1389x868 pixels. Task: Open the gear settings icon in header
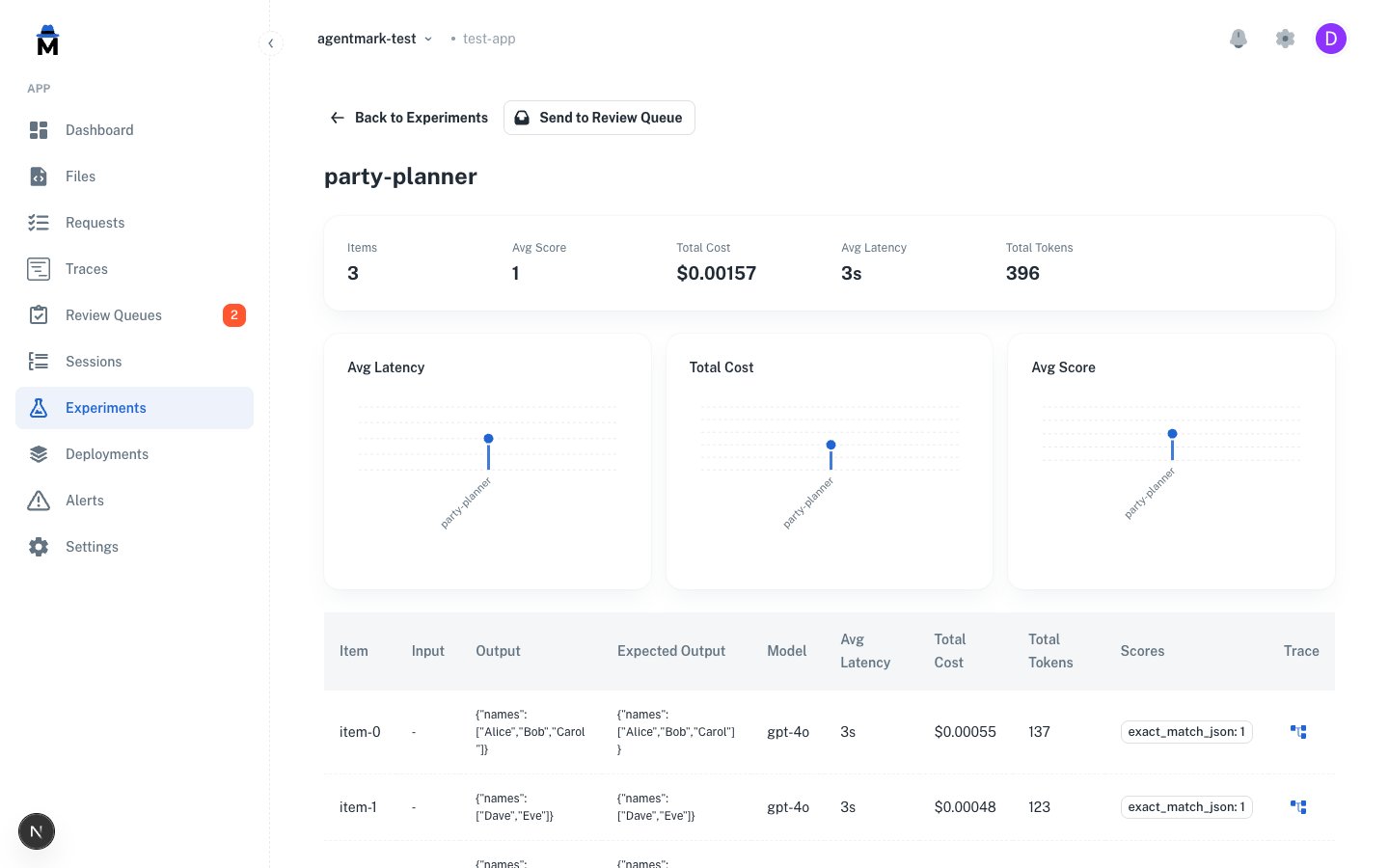[1285, 39]
